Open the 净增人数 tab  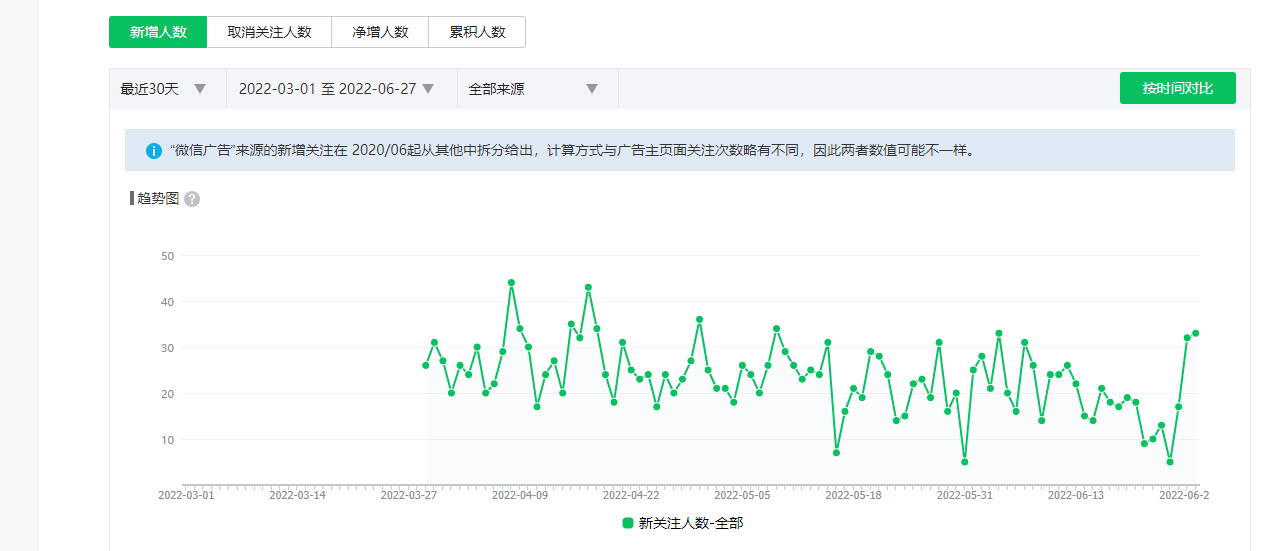pos(380,32)
